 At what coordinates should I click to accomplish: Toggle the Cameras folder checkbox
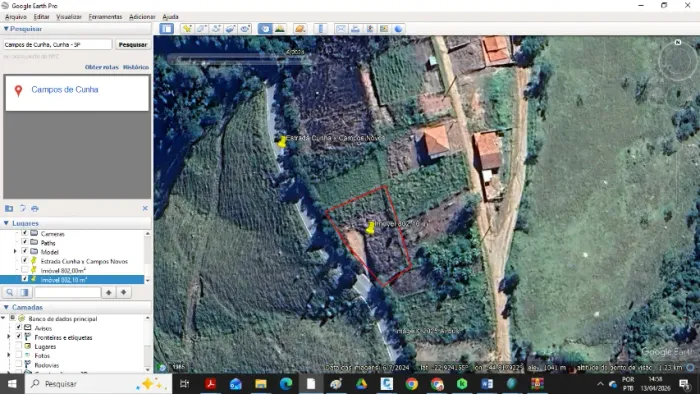[25, 233]
